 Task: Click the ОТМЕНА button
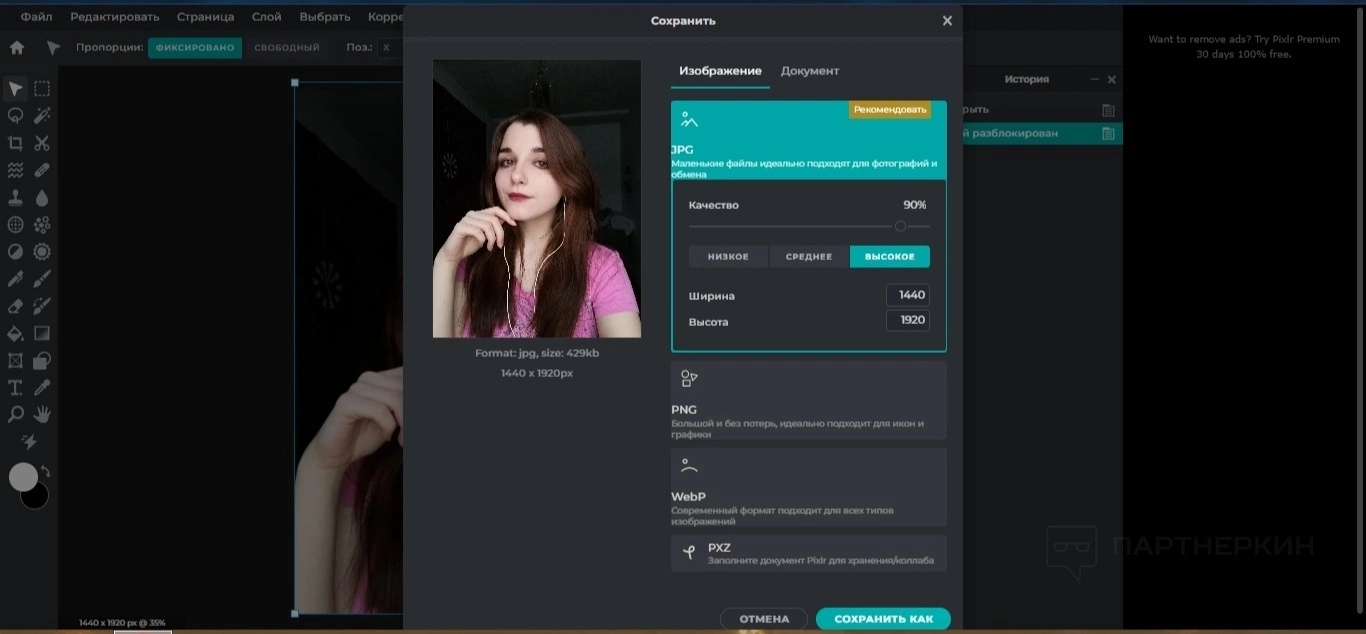pos(764,619)
